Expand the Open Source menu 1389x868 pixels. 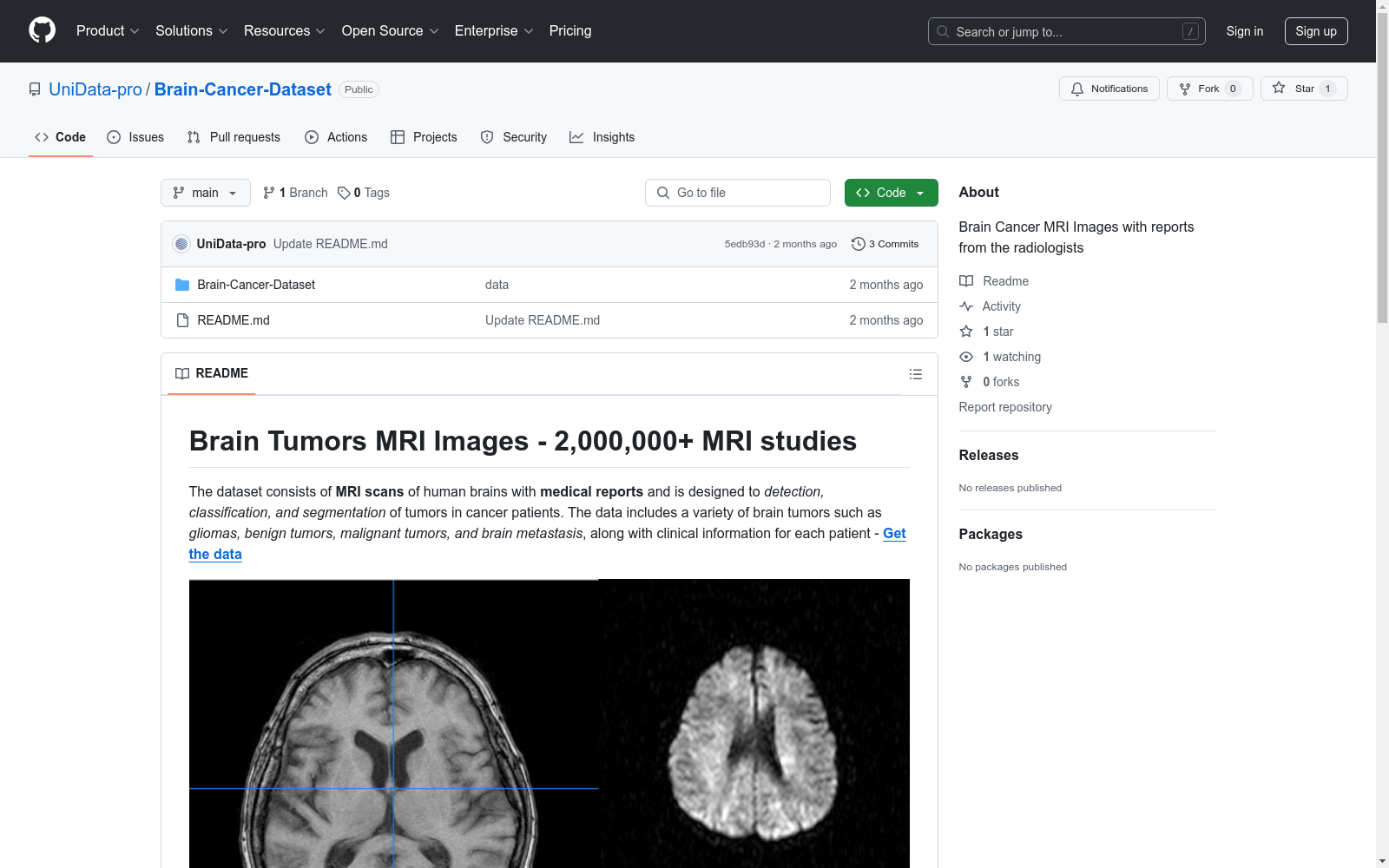(x=391, y=31)
